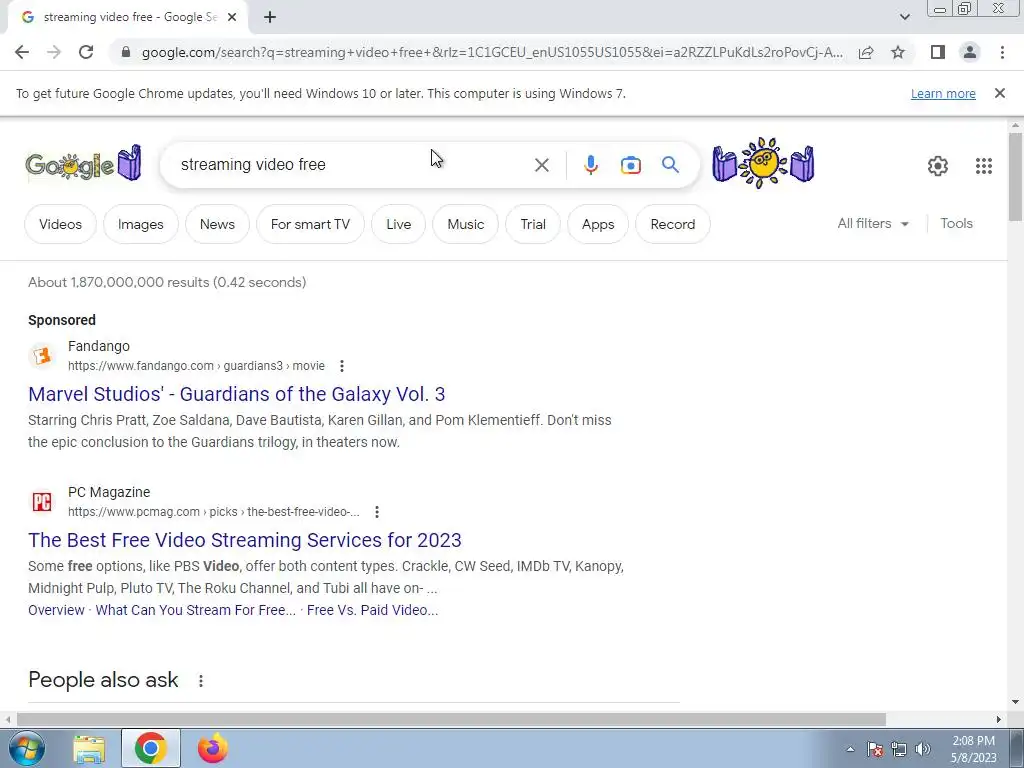Open the Google apps grid

(x=984, y=166)
